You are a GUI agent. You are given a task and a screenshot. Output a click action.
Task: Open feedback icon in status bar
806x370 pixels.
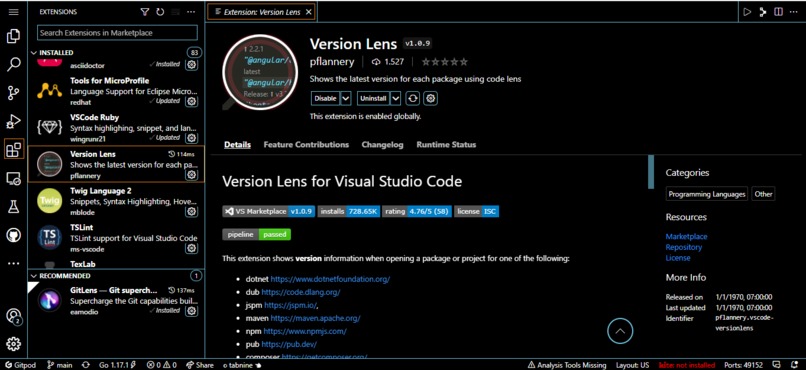click(777, 365)
